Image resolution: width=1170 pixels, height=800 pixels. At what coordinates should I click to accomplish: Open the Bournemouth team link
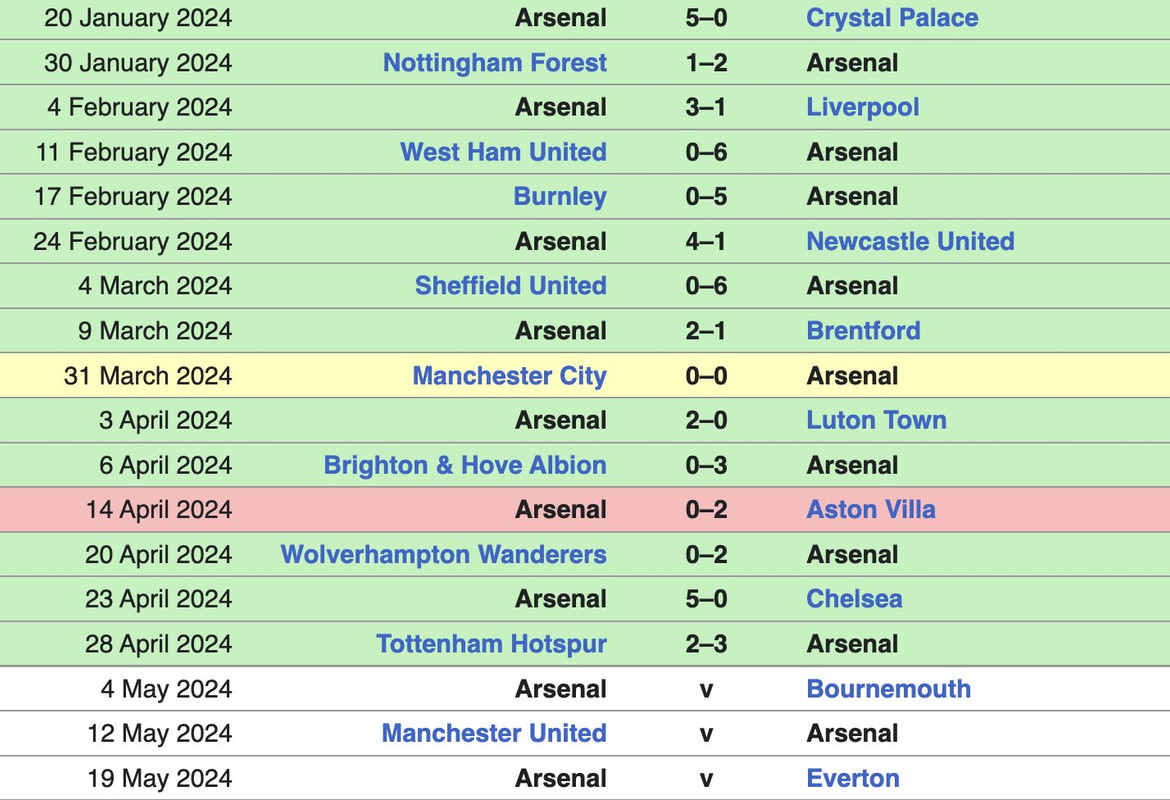(889, 689)
